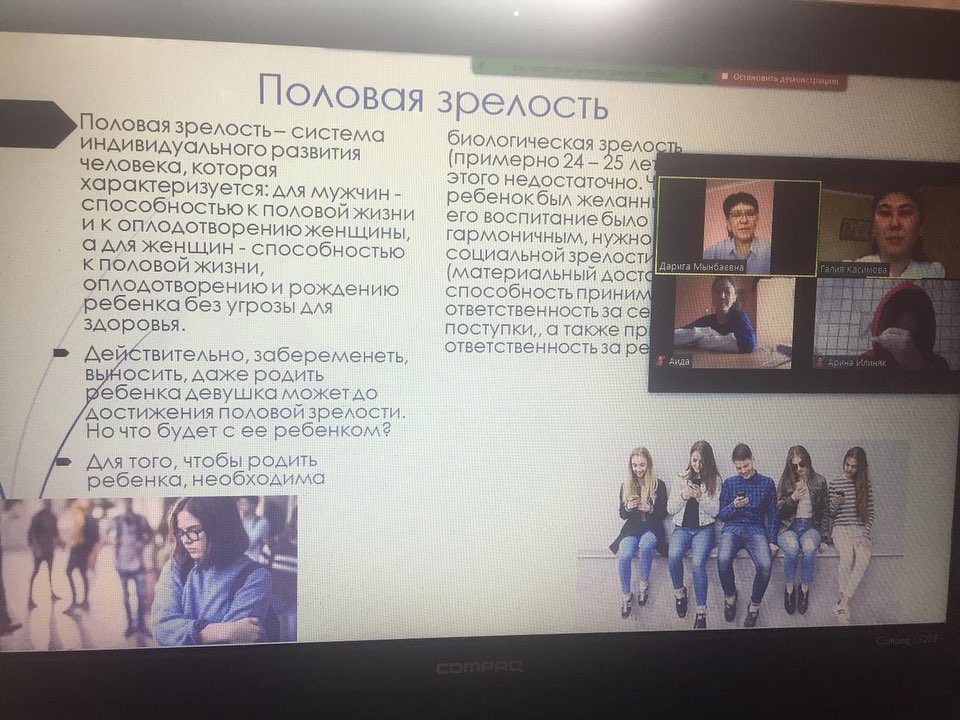Click the text «Действительно, забеременеть,»

[246, 355]
